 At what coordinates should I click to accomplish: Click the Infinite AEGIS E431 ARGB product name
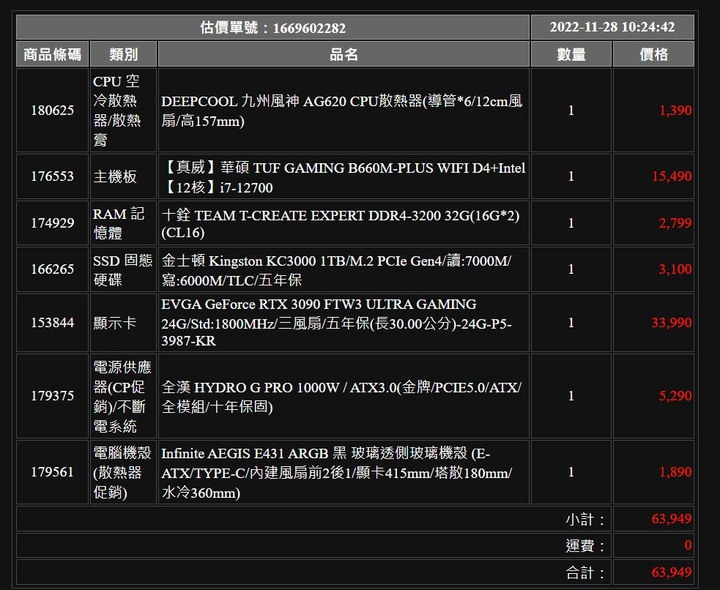[x=336, y=473]
